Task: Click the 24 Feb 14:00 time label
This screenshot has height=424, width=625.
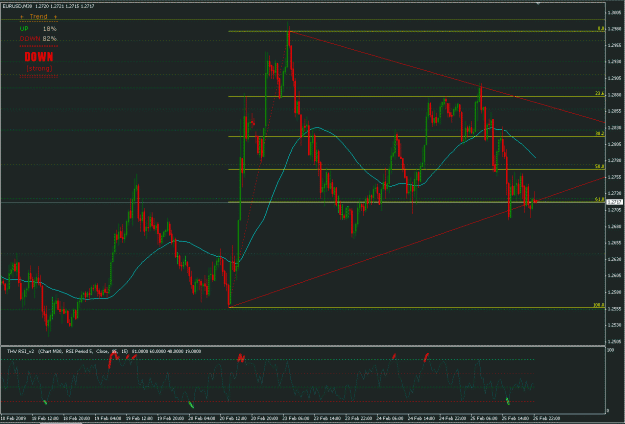Action: pos(420,418)
